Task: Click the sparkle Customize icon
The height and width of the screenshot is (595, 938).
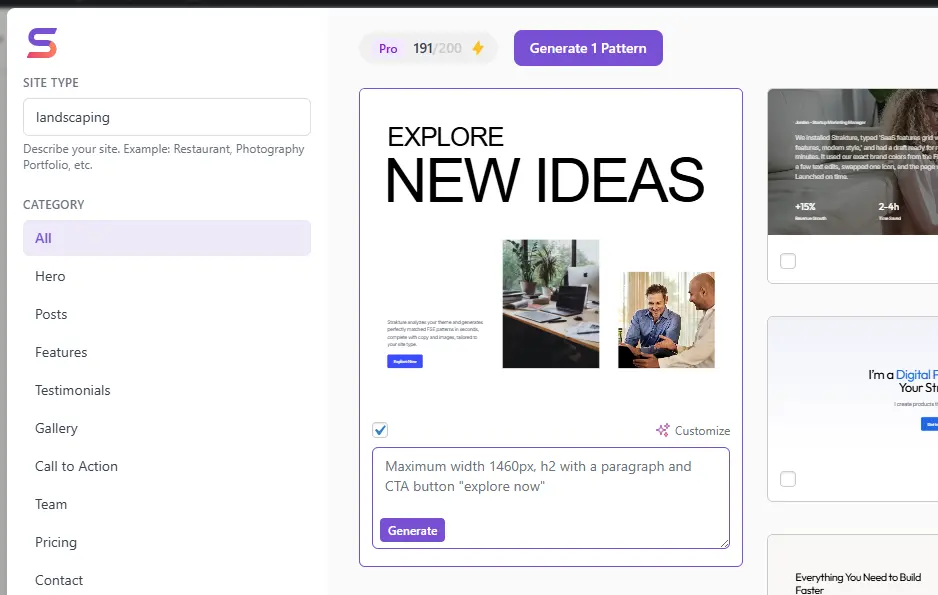Action: point(662,430)
